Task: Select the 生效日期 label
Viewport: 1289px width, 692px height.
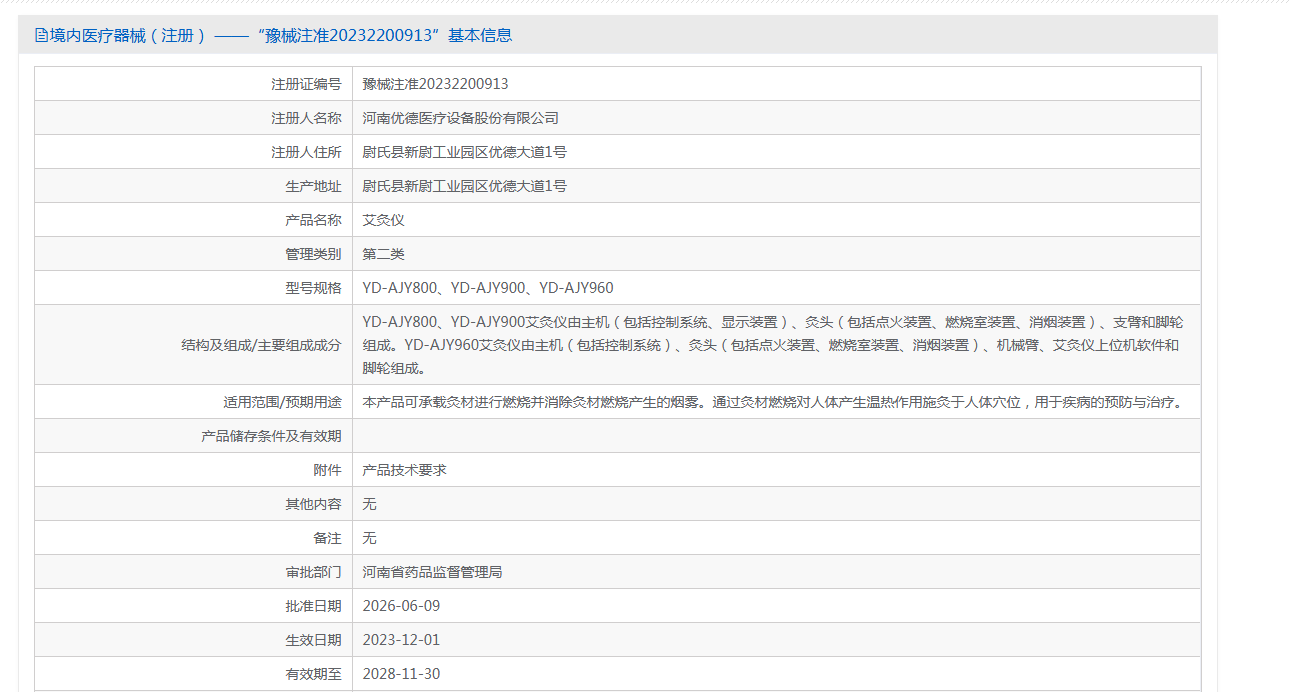Action: tap(313, 640)
